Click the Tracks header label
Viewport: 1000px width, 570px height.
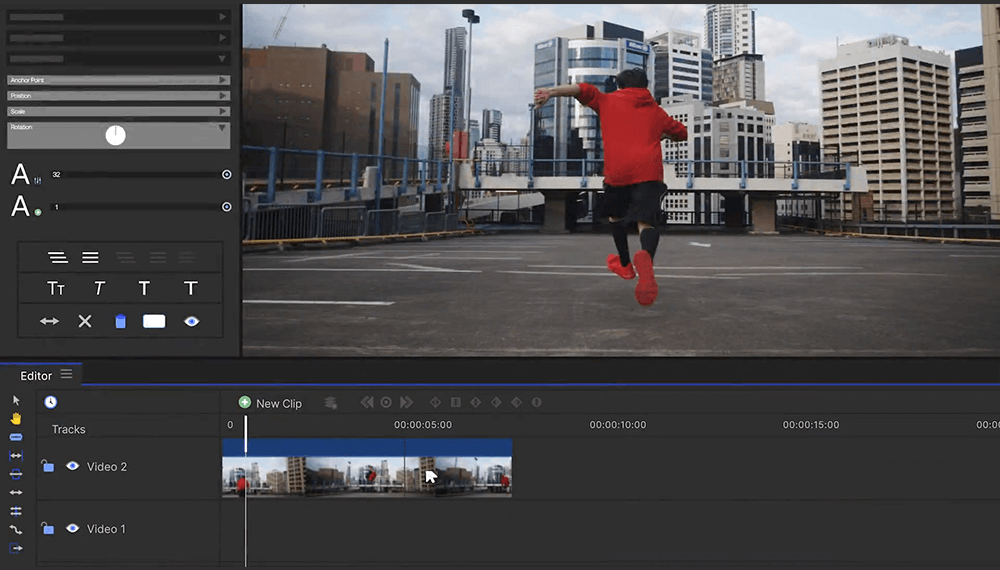(68, 429)
